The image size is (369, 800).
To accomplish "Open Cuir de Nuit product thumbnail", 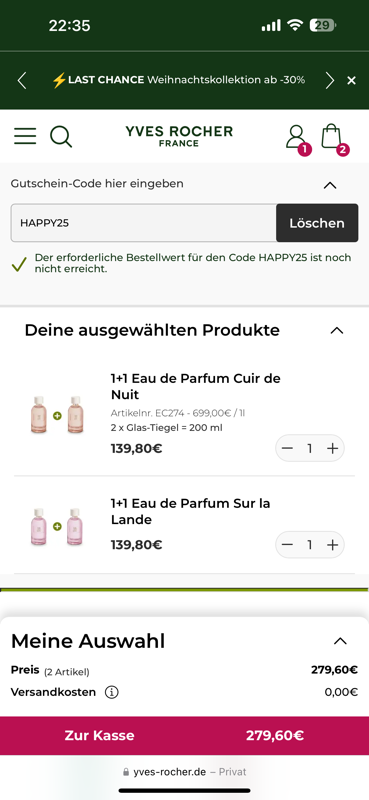I will coord(57,415).
